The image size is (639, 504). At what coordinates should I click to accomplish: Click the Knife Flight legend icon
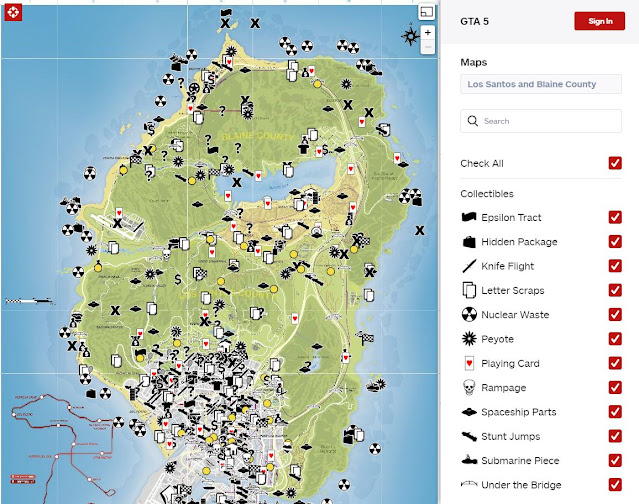coord(469,266)
